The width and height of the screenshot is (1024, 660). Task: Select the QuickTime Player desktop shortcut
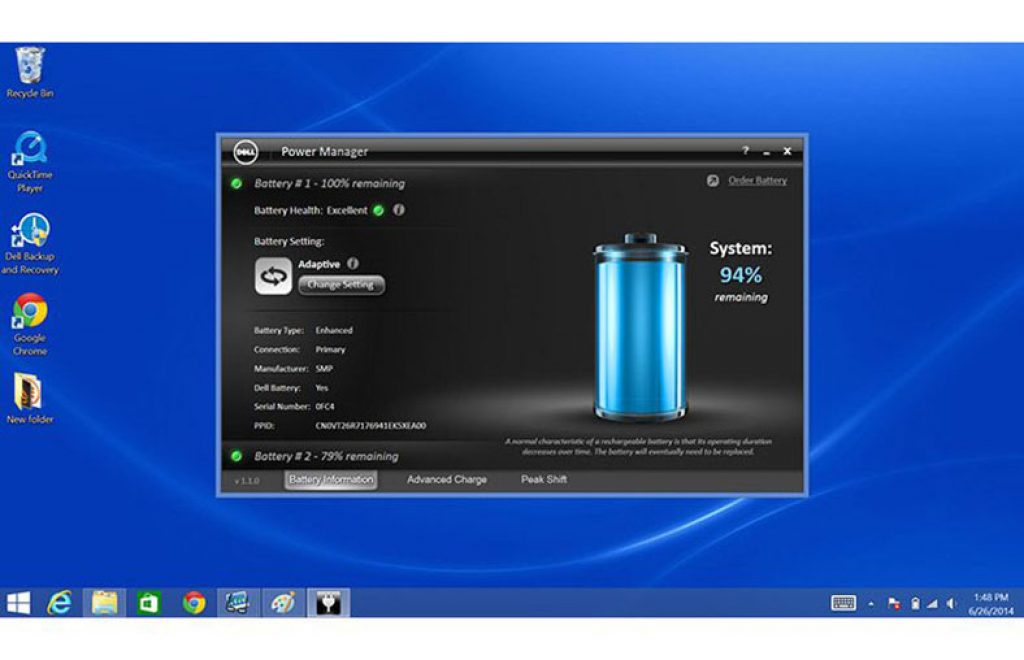tap(30, 163)
